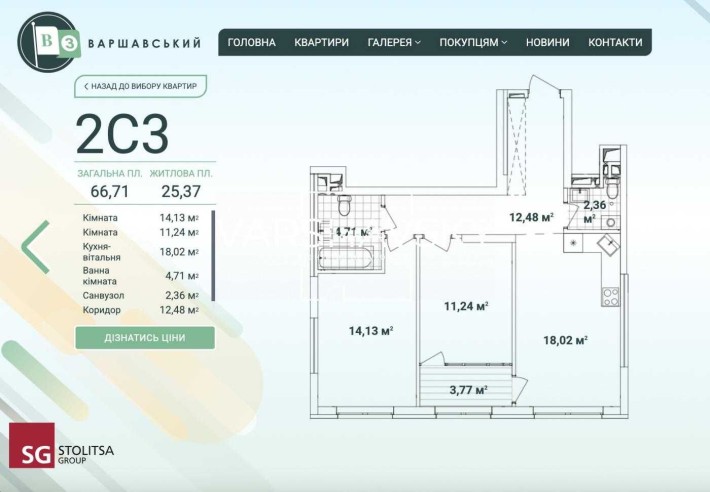Click the room list vertical scrollbar
710x492 pixels.
click(x=213, y=256)
